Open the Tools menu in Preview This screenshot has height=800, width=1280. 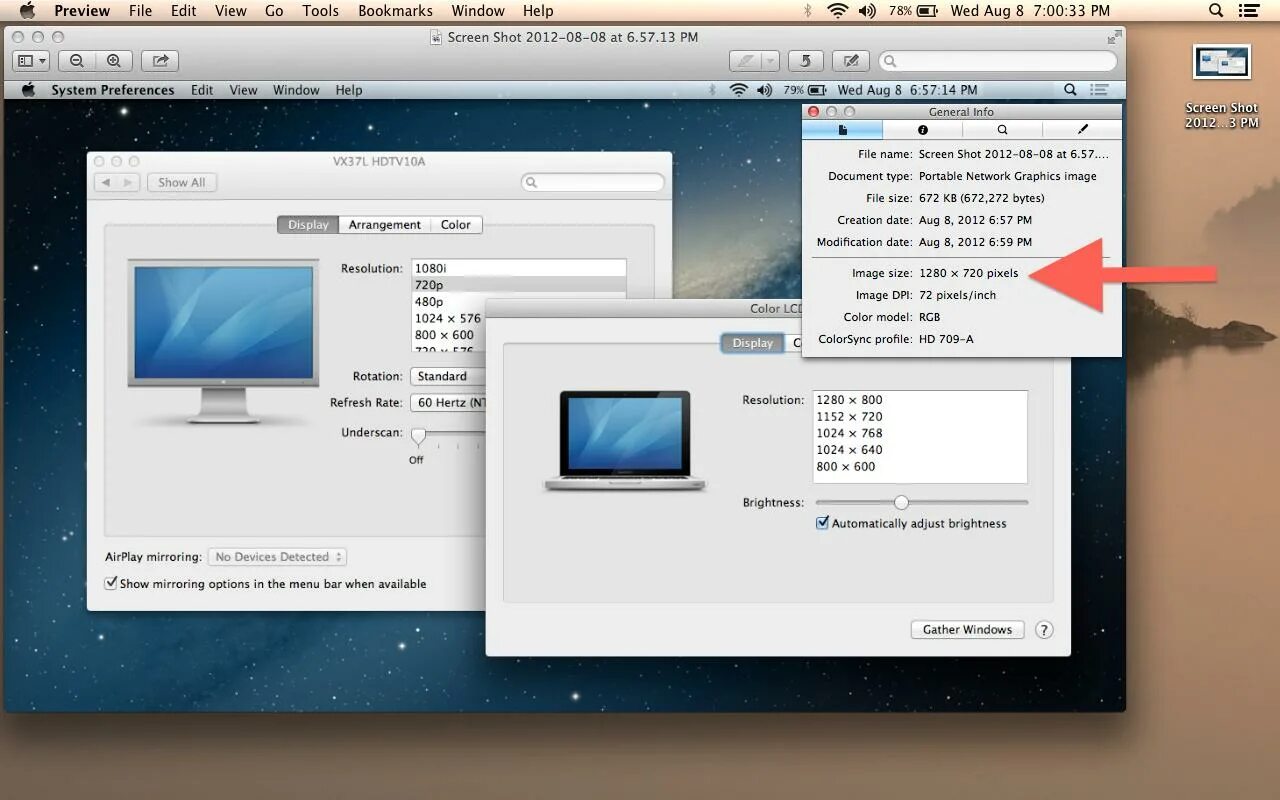321,11
